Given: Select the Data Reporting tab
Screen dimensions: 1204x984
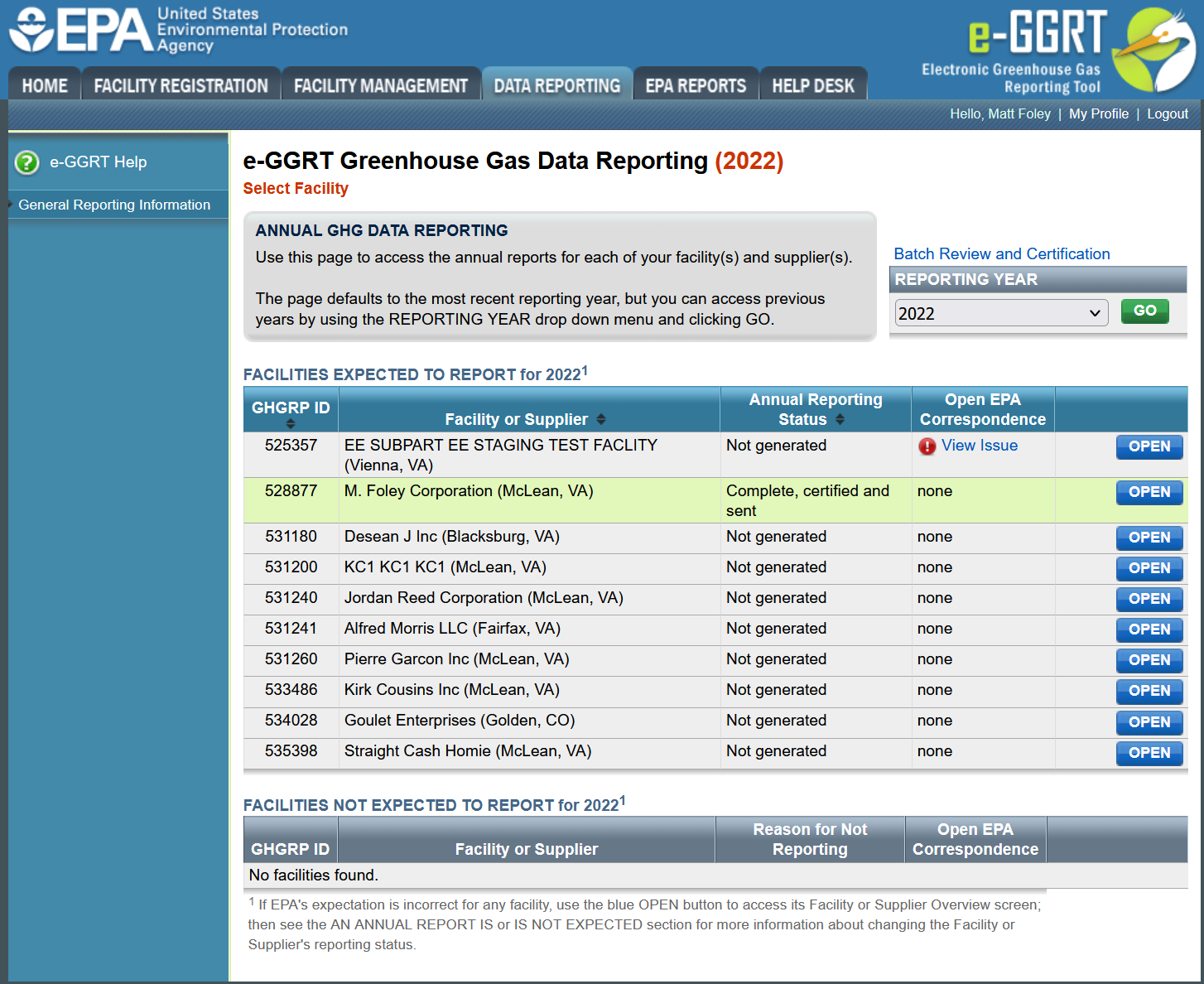Looking at the screenshot, I should [557, 85].
